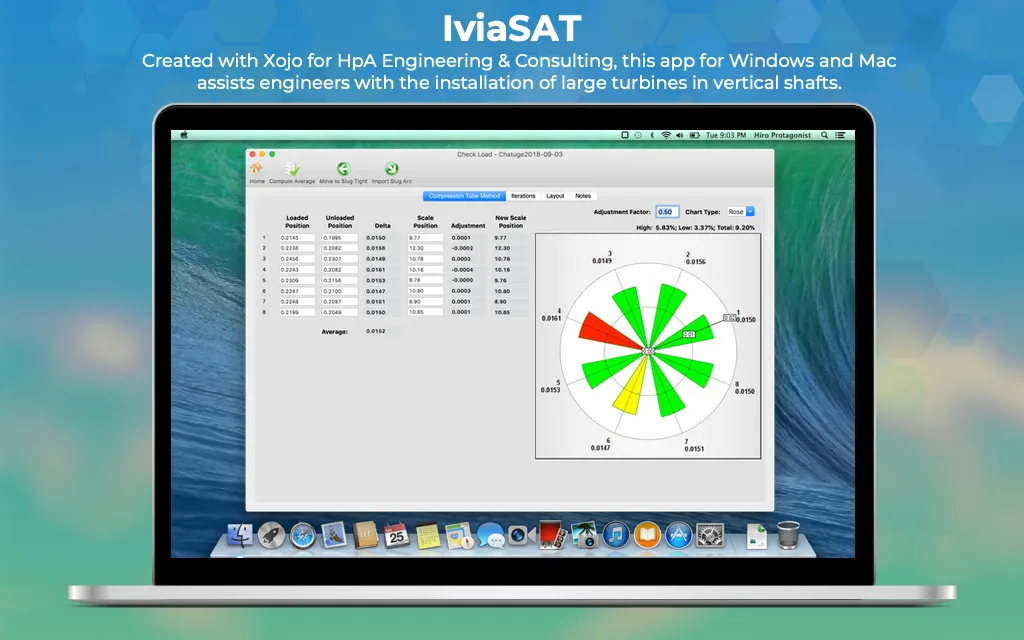Open Maps from the dock
The width and height of the screenshot is (1024, 640).
459,536
